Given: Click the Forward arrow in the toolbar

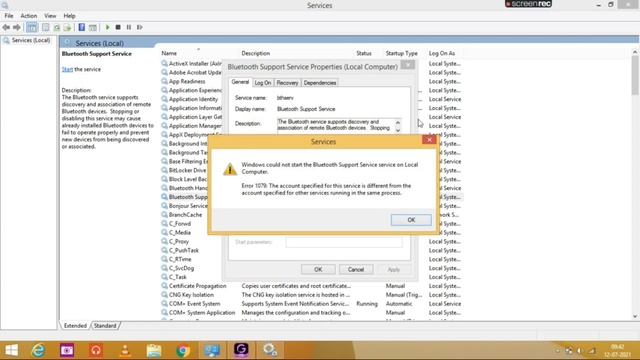Looking at the screenshot, I should pos(17,27).
